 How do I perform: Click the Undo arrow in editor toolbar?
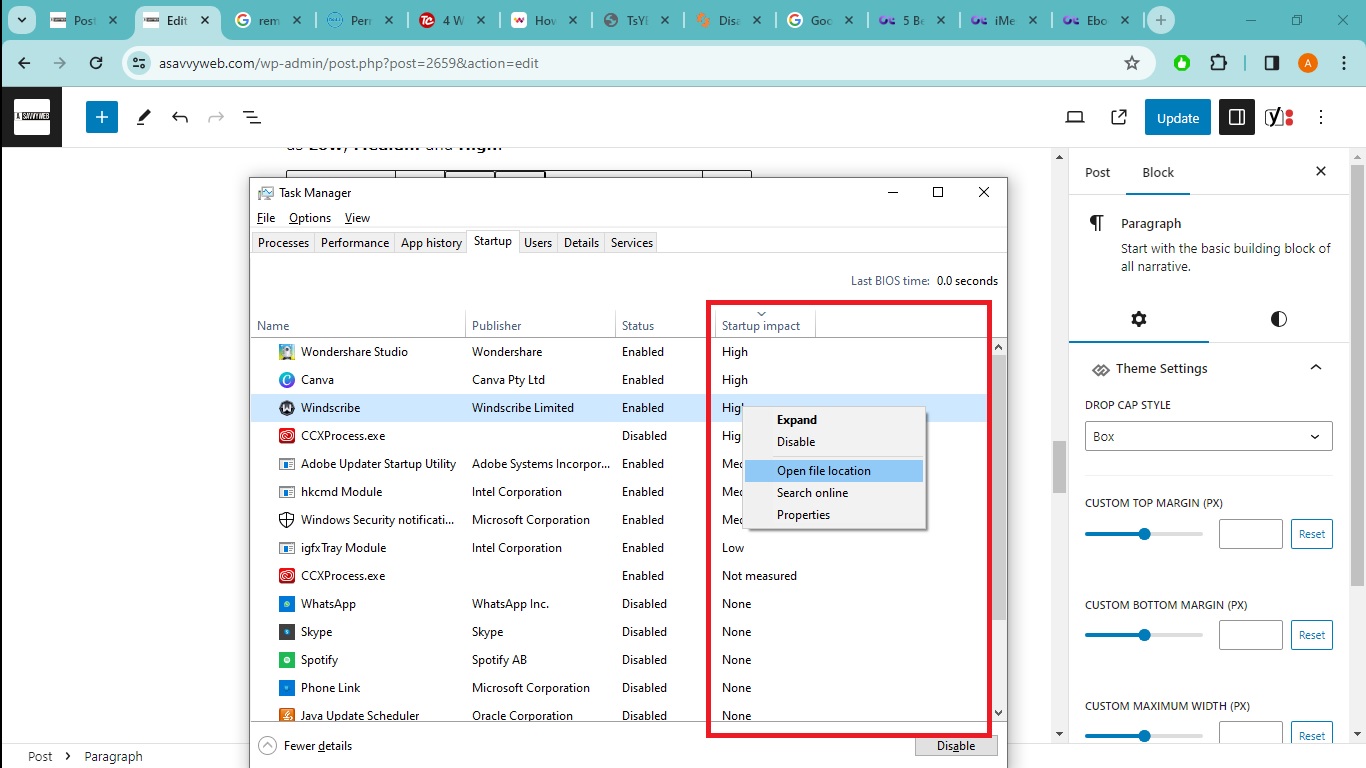point(180,117)
